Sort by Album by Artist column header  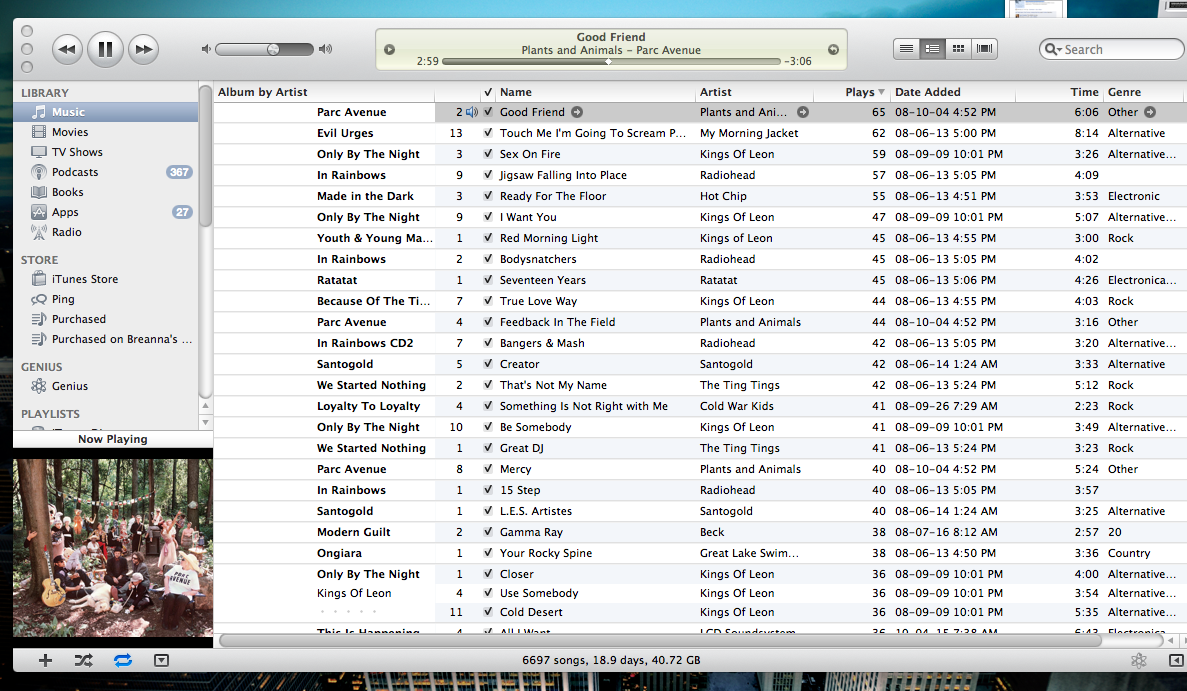click(x=324, y=92)
